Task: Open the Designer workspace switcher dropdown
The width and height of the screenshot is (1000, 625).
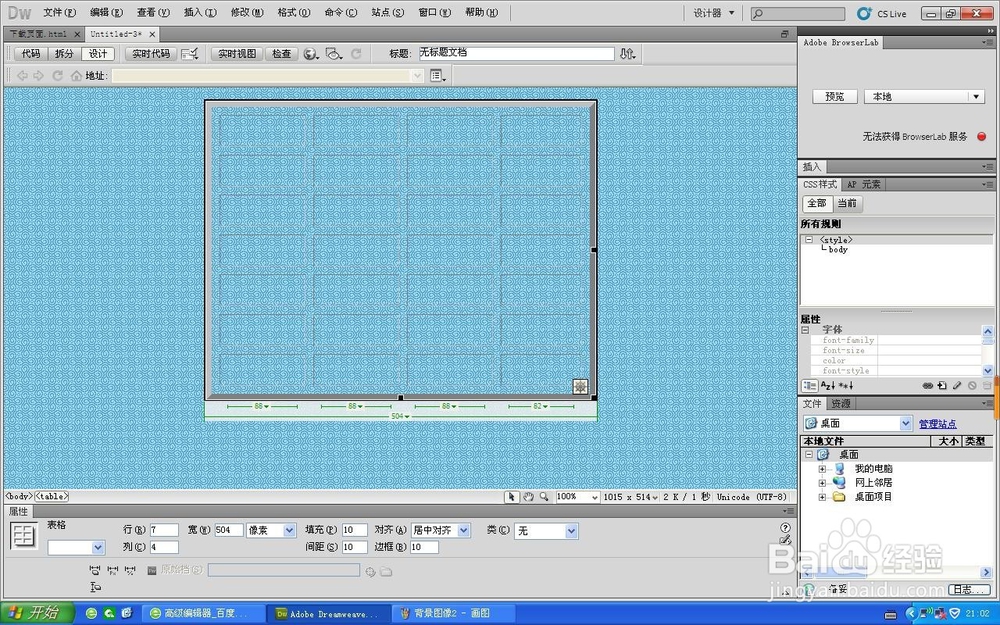Action: pyautogui.click(x=714, y=13)
